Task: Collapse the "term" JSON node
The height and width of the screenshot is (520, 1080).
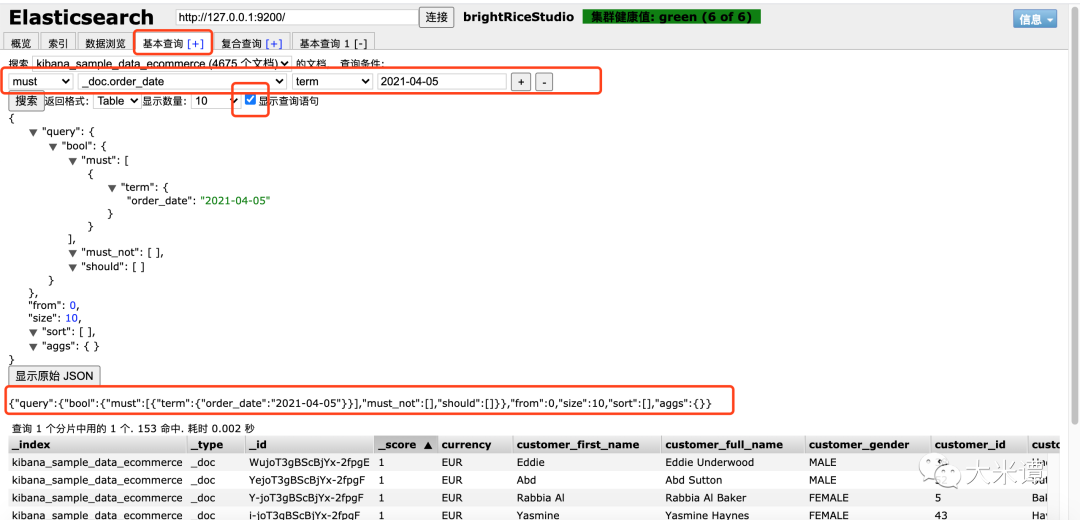Action: (112, 187)
